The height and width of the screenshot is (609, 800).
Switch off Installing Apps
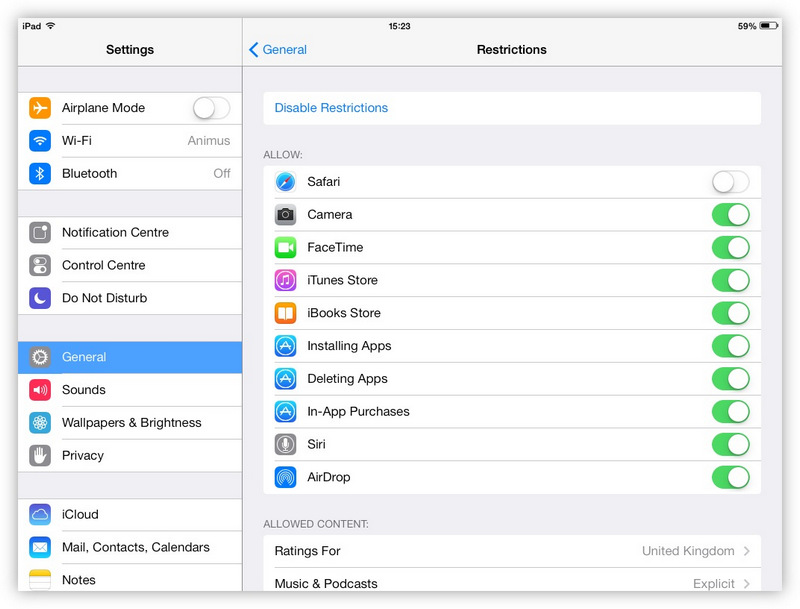click(731, 346)
